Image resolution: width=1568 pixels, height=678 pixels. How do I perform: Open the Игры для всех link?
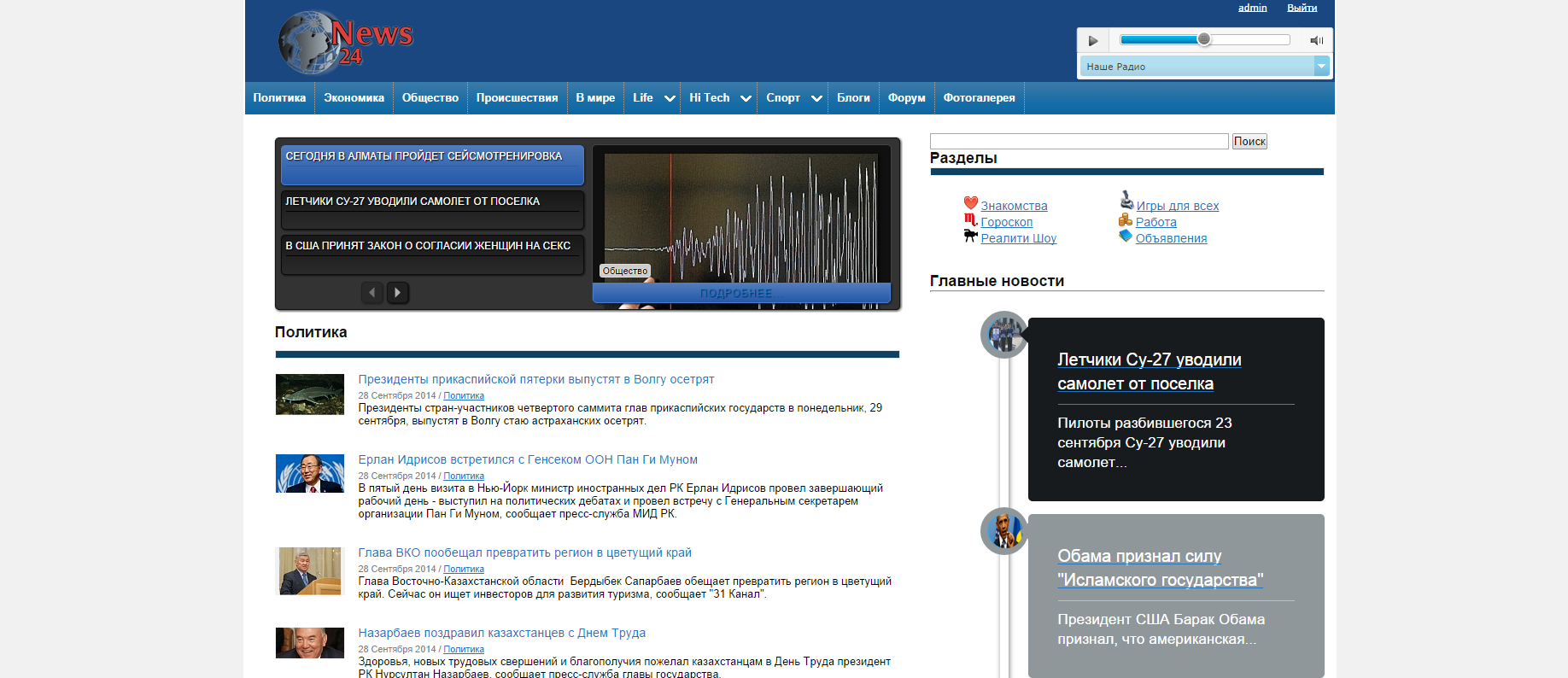pyautogui.click(x=1177, y=206)
